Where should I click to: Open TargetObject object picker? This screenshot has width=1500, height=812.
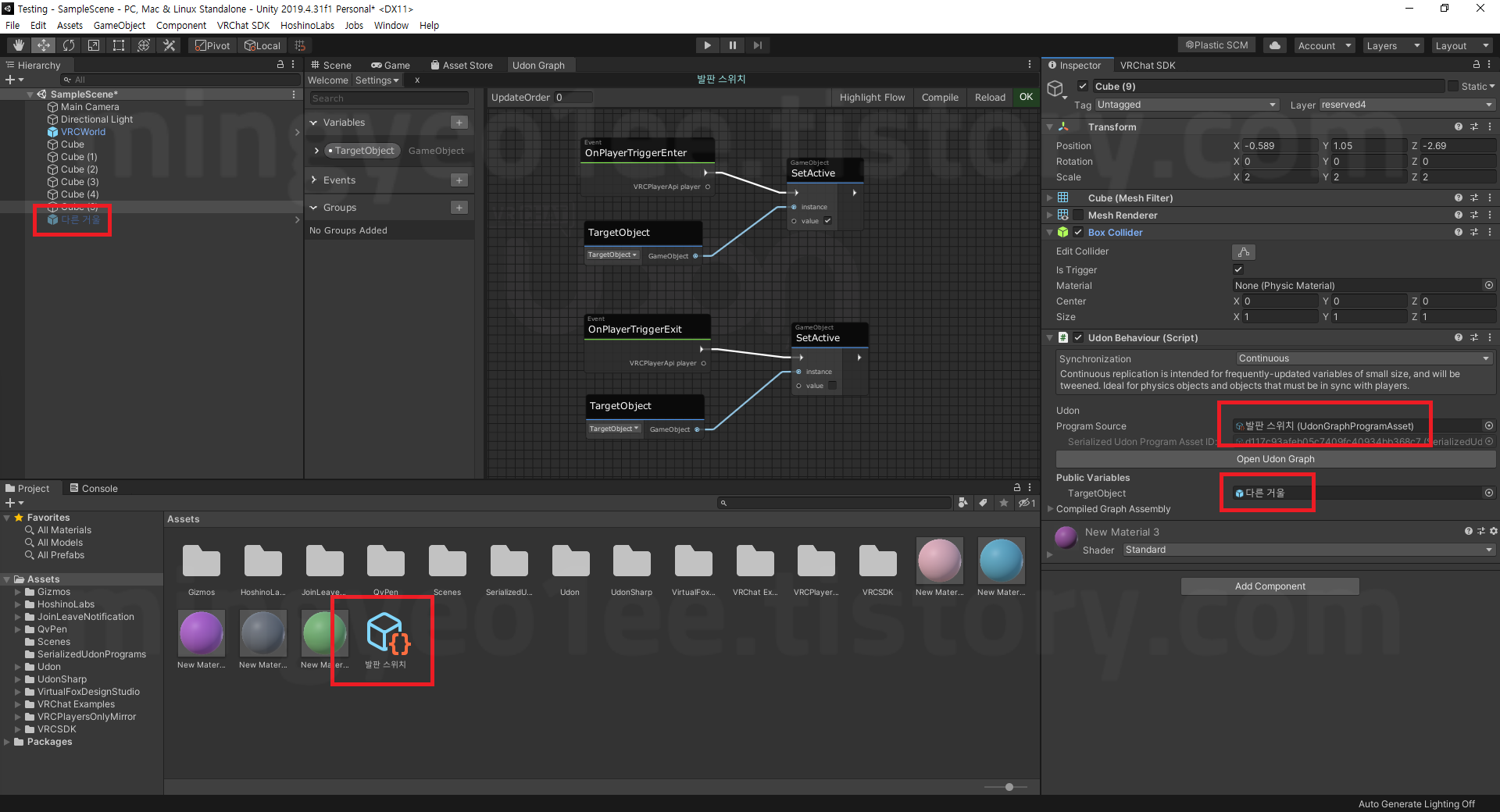(1489, 493)
